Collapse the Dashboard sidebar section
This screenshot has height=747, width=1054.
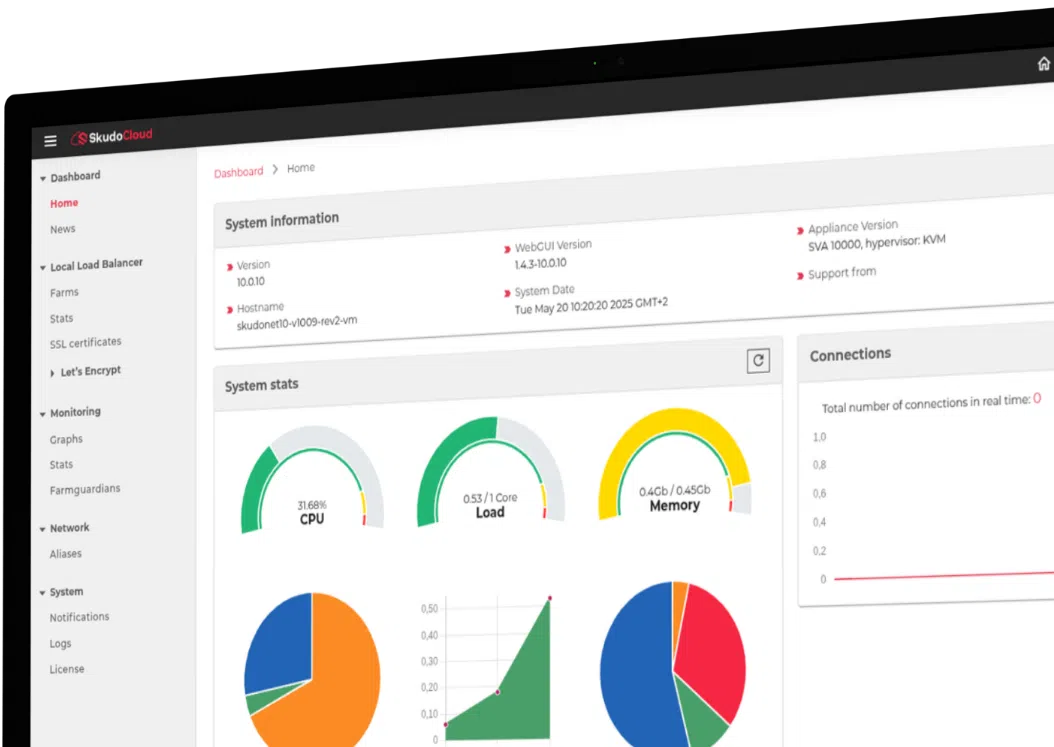click(x=43, y=178)
